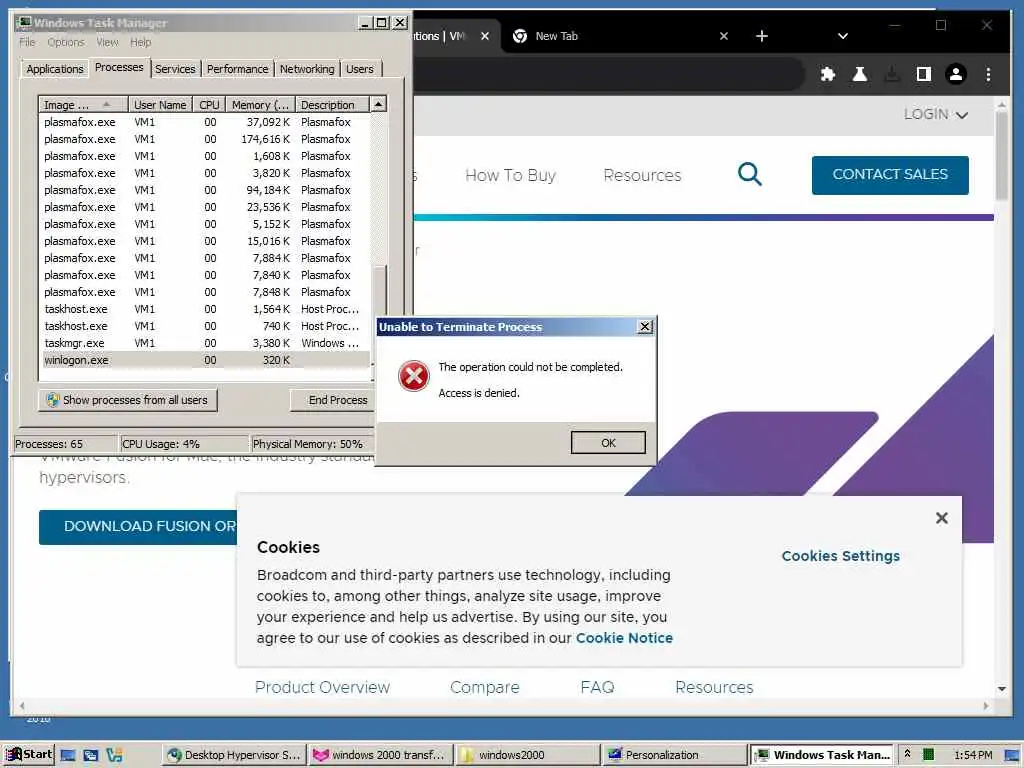The image size is (1024, 768).
Task: Switch to the Performance tab
Action: pos(237,69)
